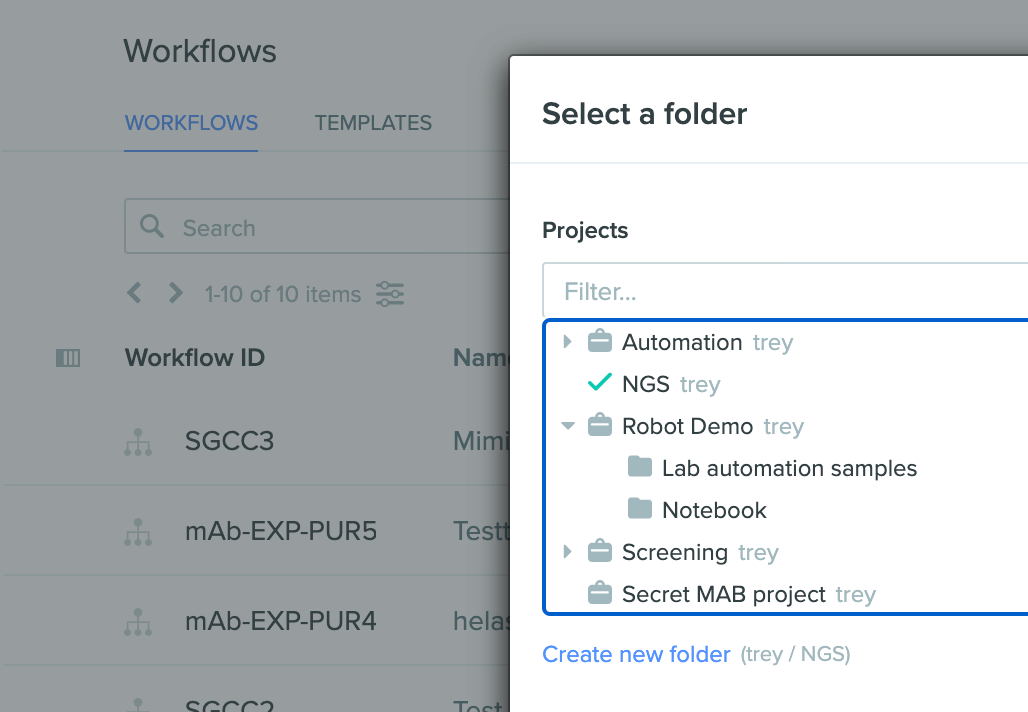The height and width of the screenshot is (712, 1028).
Task: Choose the Lab automation samples folder
Action: (x=789, y=468)
